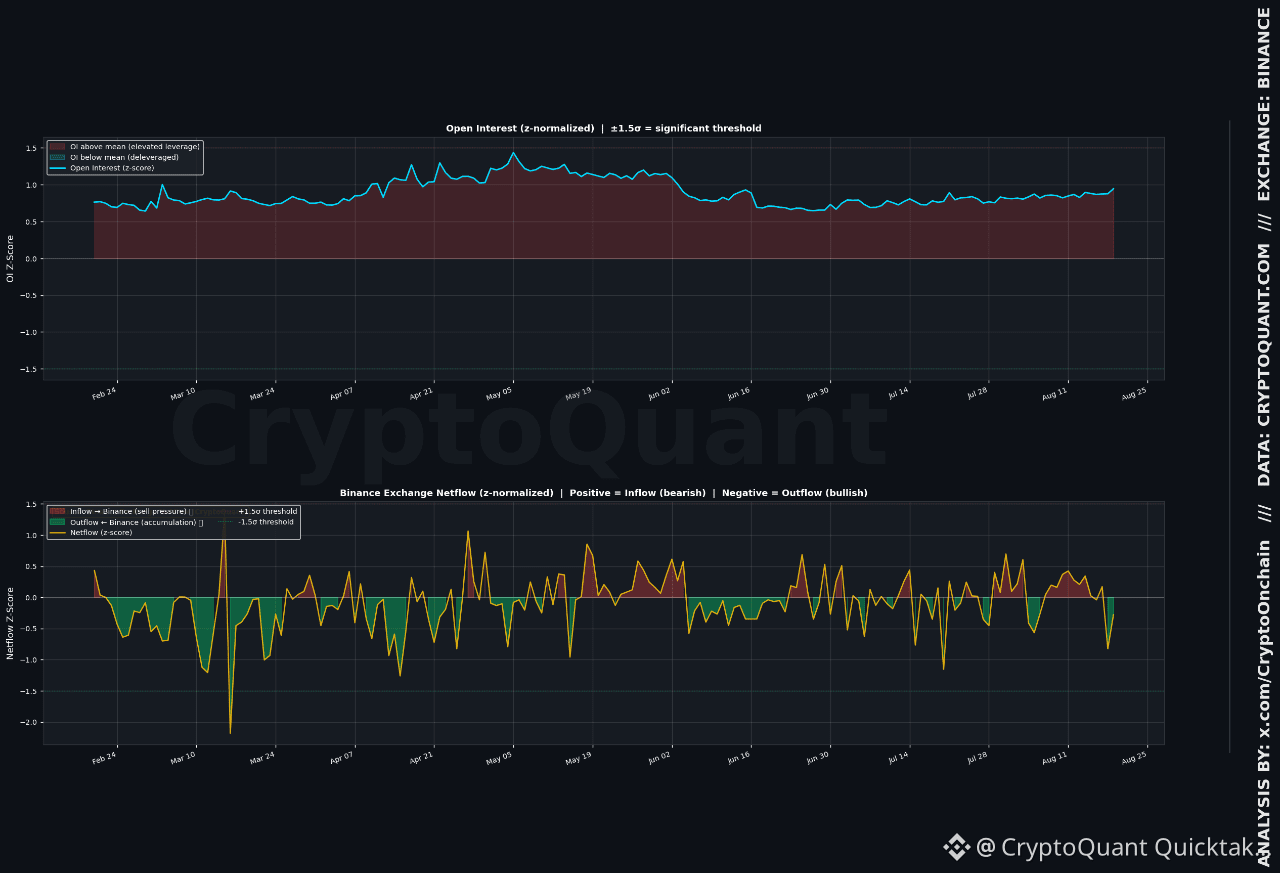Click the -2.0 tick on the Netflow Z-Score axis
The image size is (1280, 873).
tap(29, 723)
